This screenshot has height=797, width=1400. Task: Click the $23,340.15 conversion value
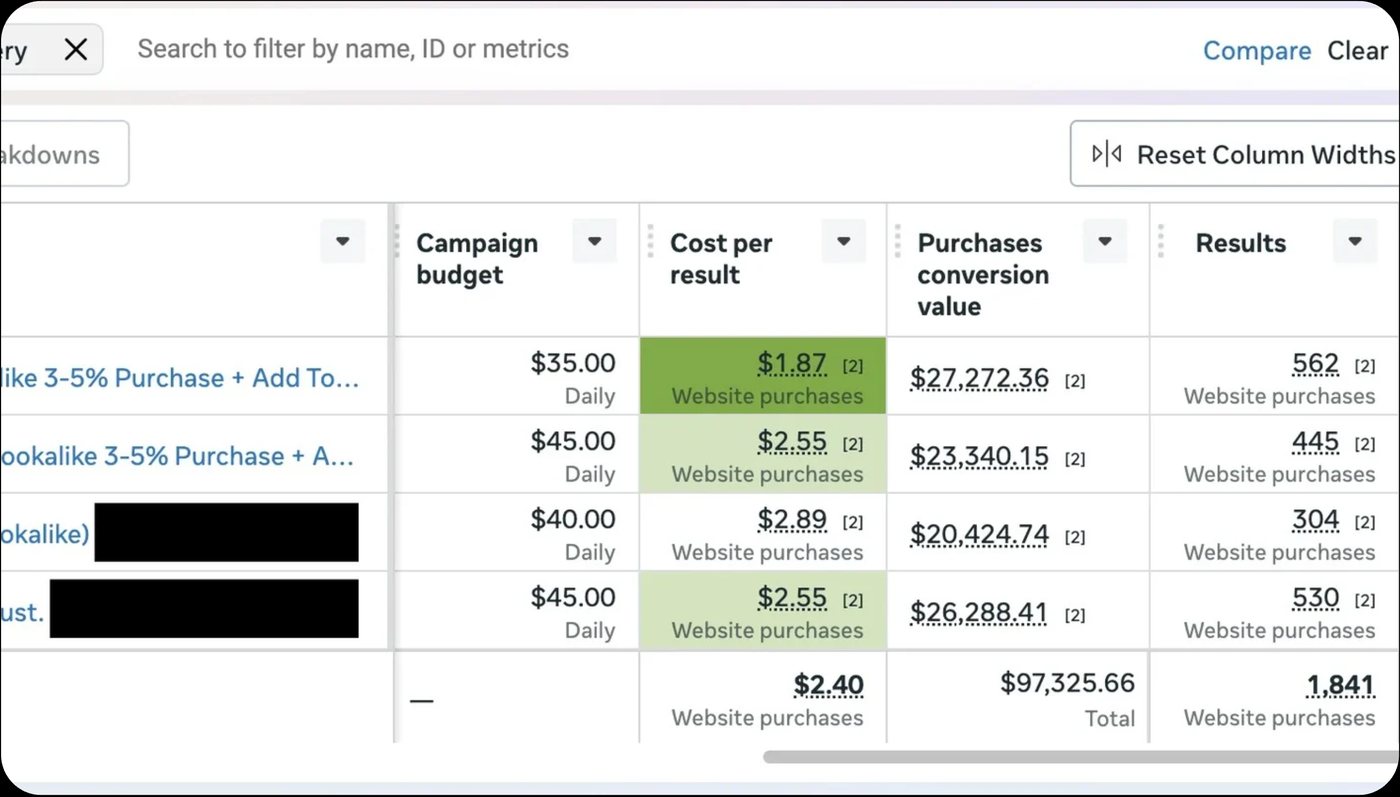click(x=979, y=457)
